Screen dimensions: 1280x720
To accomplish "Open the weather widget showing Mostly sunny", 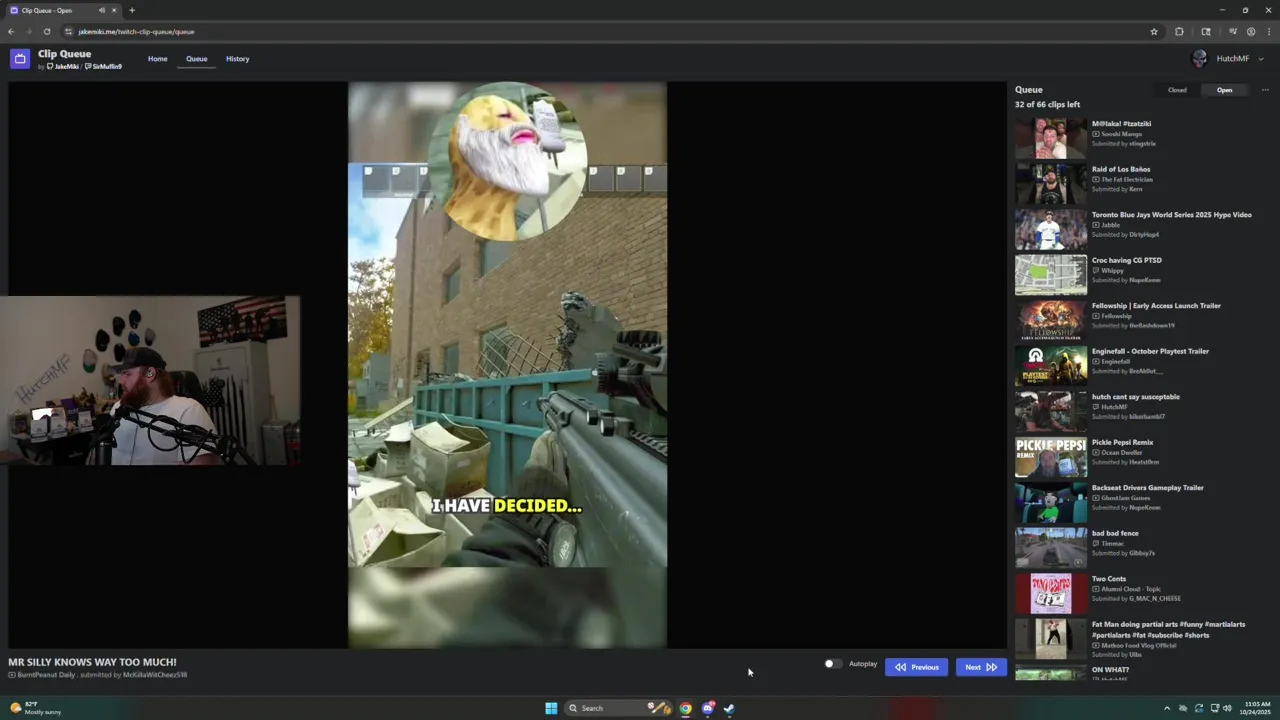I will (36, 708).
